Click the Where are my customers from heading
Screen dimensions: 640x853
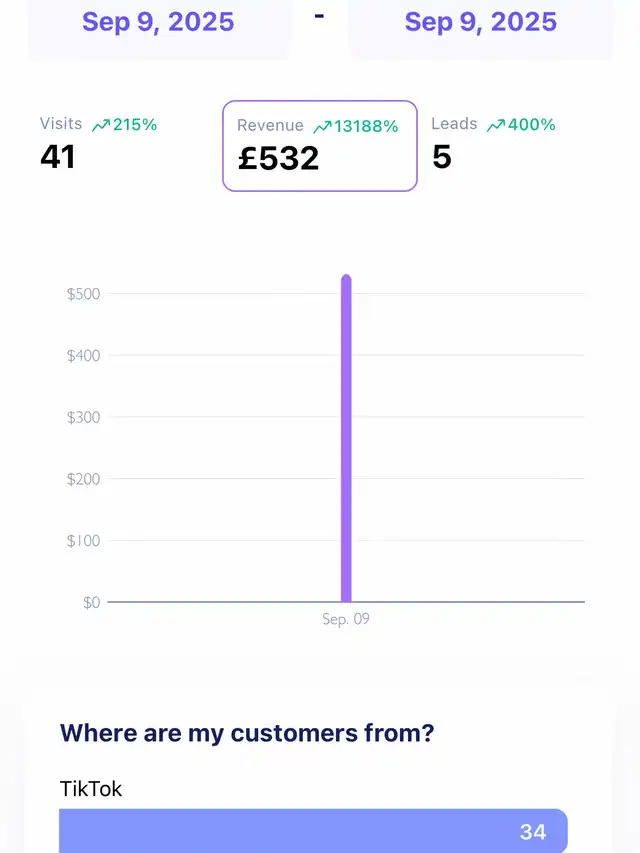click(247, 733)
